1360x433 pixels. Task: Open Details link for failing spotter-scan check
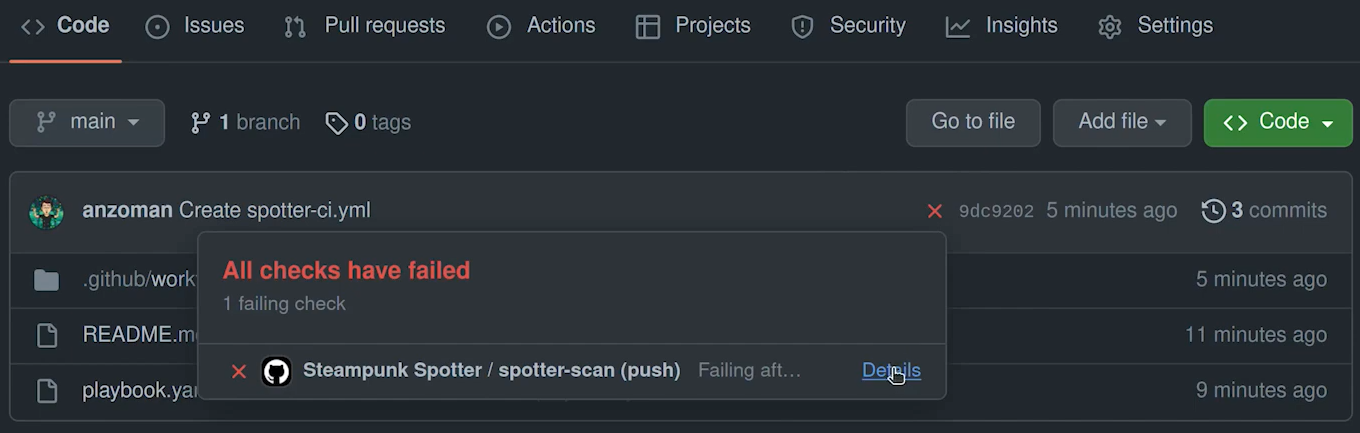point(891,371)
